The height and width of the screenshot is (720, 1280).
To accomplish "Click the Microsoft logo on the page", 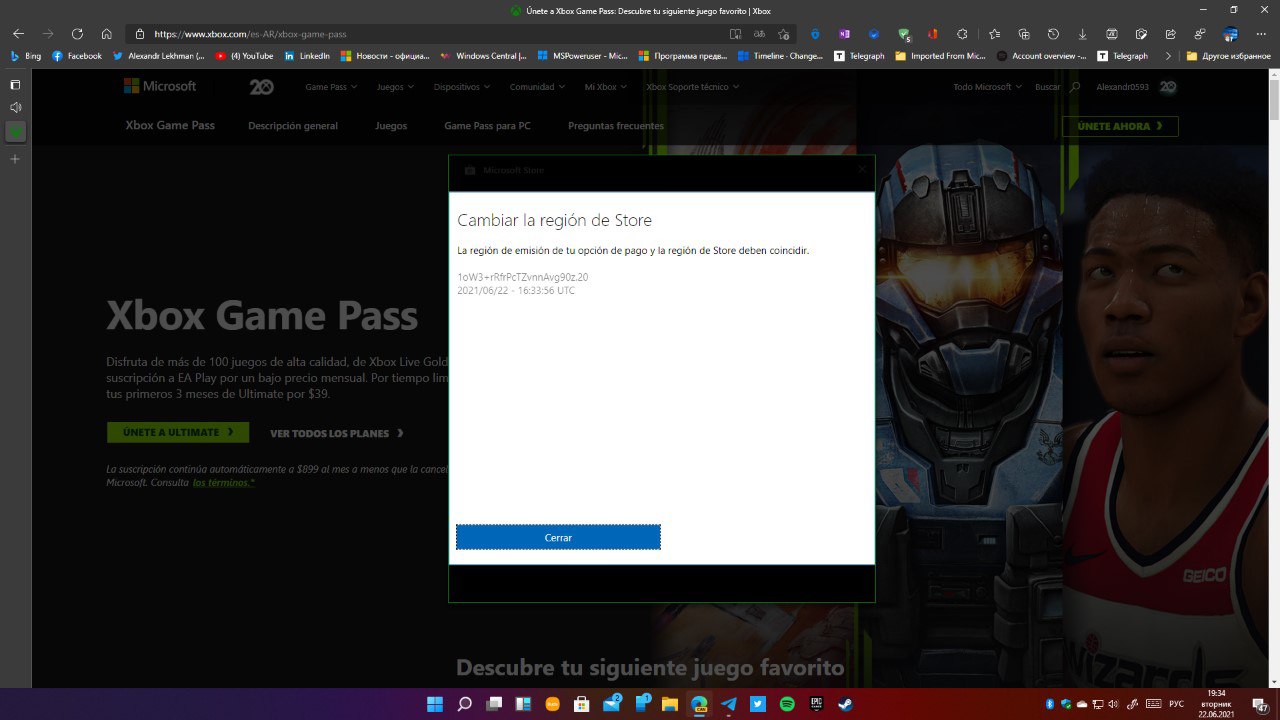I will [160, 86].
